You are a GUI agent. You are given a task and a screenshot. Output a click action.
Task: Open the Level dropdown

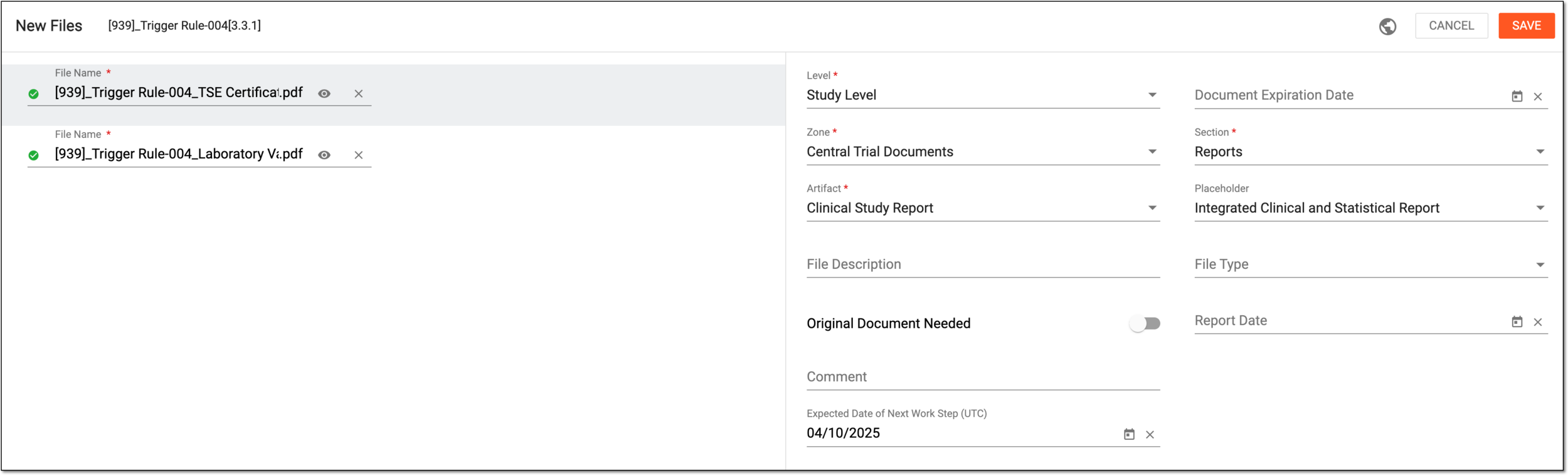(x=983, y=95)
